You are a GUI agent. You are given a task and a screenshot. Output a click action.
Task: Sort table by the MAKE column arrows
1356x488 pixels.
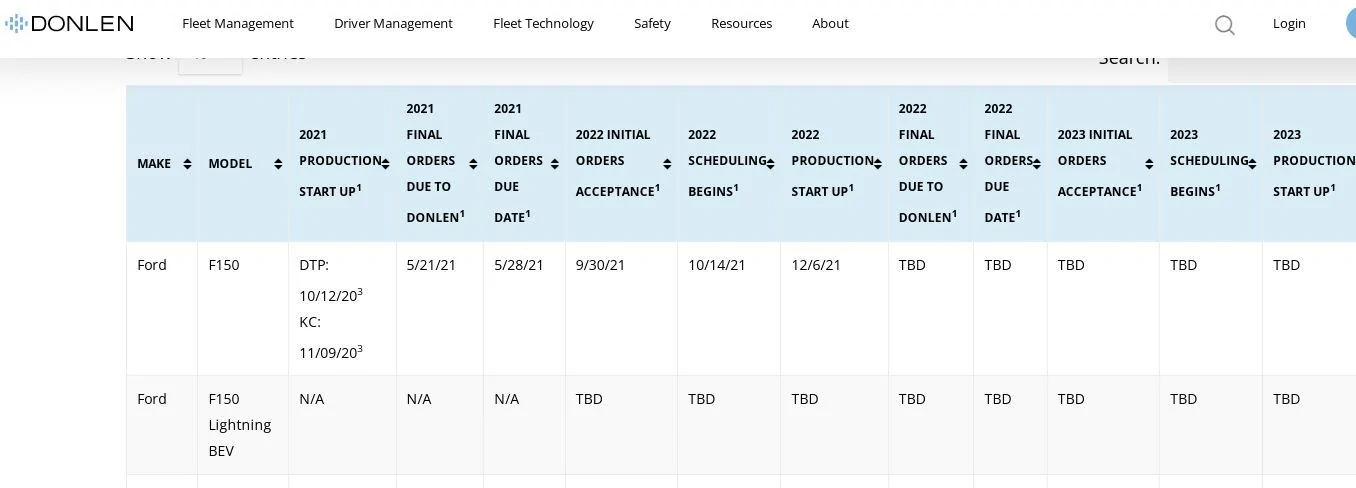(x=187, y=164)
